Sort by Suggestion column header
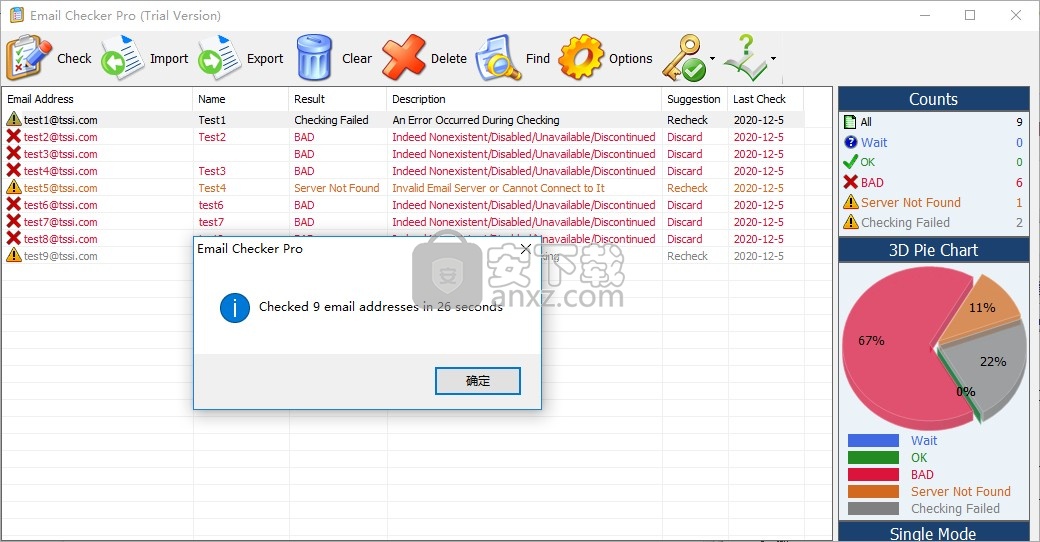The height and width of the screenshot is (542, 1040). pyautogui.click(x=694, y=99)
